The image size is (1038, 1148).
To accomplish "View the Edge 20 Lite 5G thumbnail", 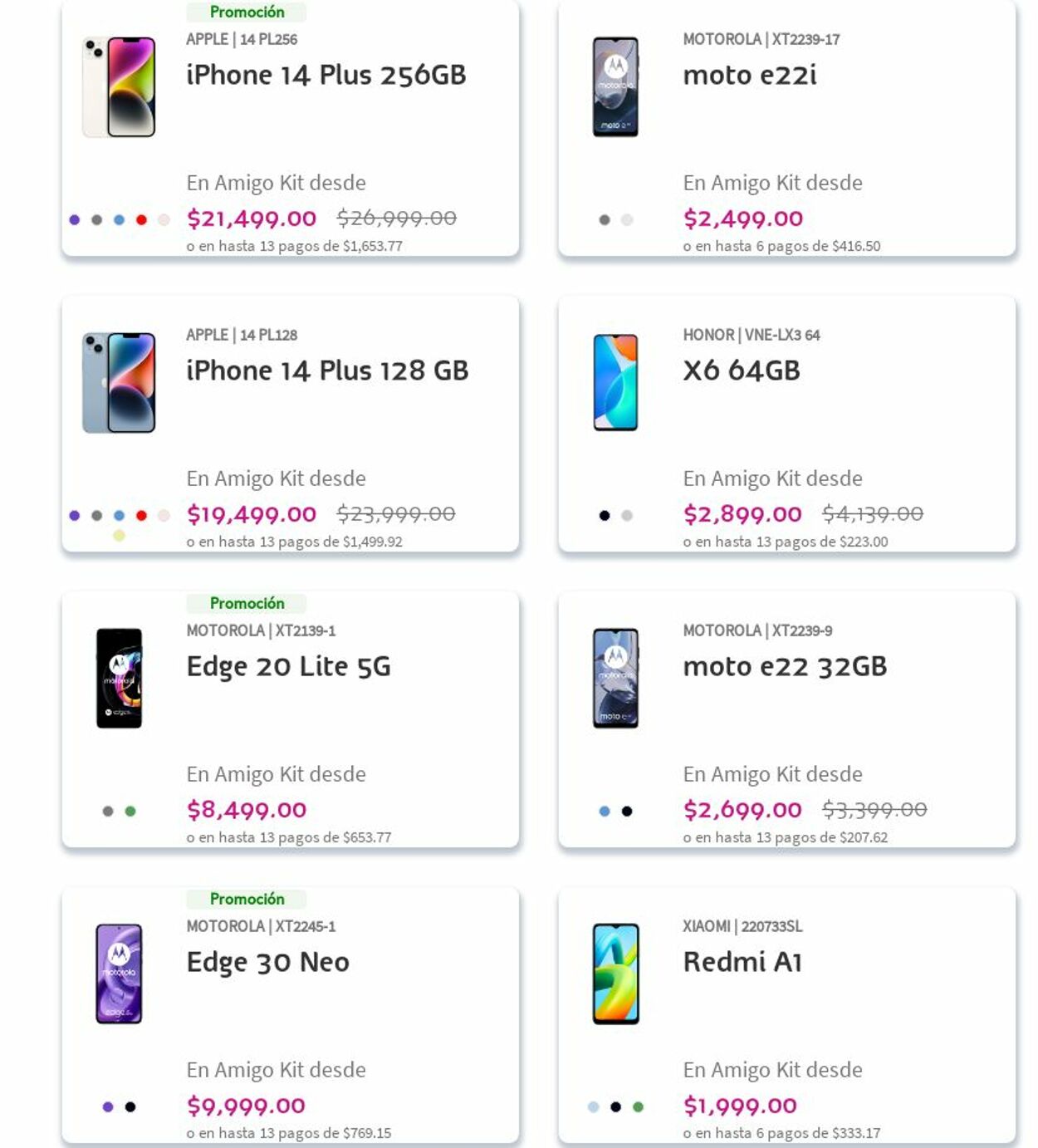I will 119,679.
